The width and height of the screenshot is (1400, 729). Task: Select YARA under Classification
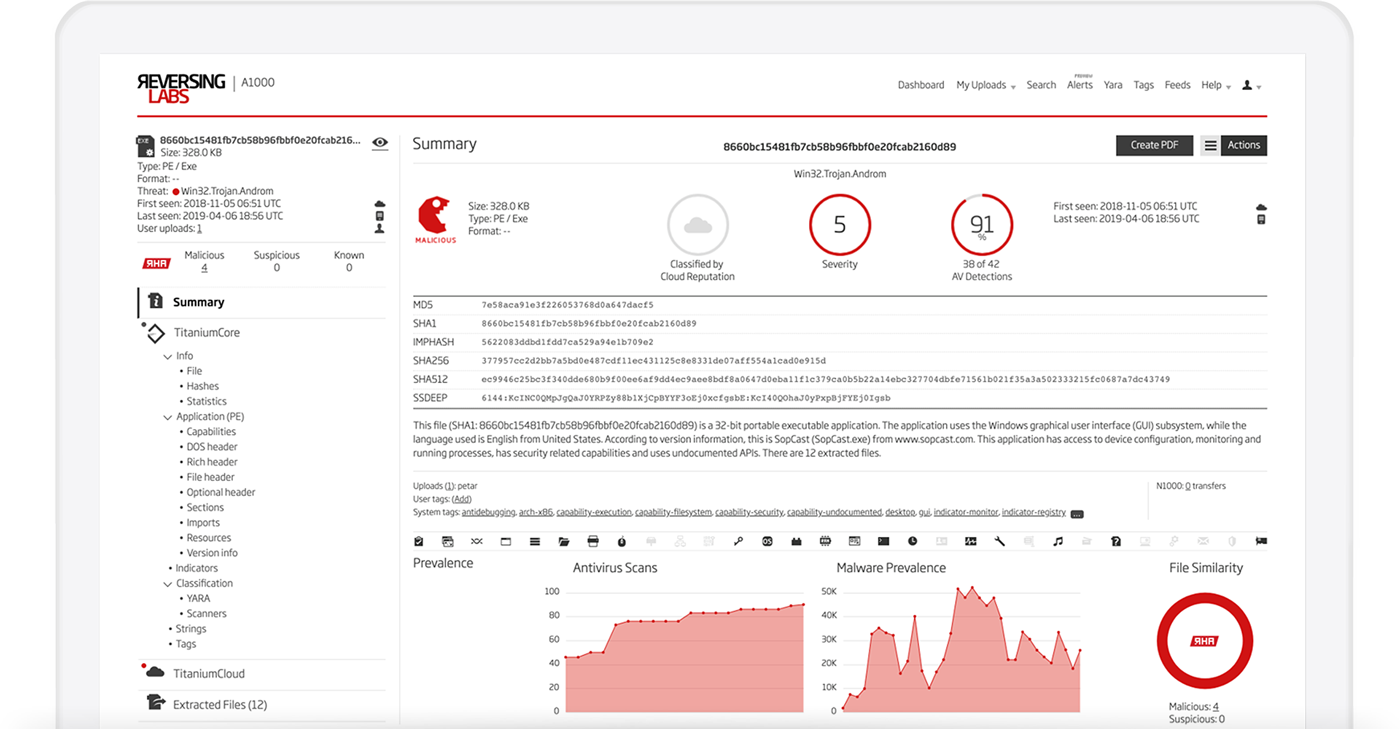click(198, 599)
